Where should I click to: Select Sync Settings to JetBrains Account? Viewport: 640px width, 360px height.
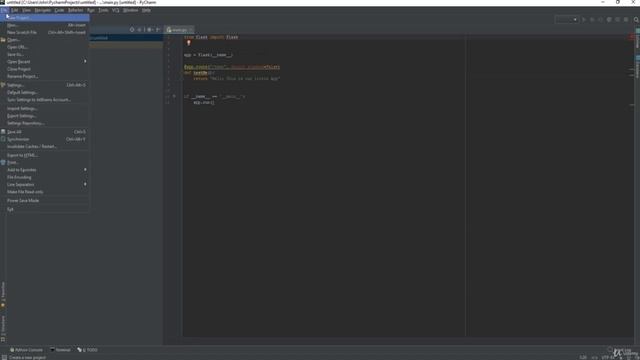point(44,100)
